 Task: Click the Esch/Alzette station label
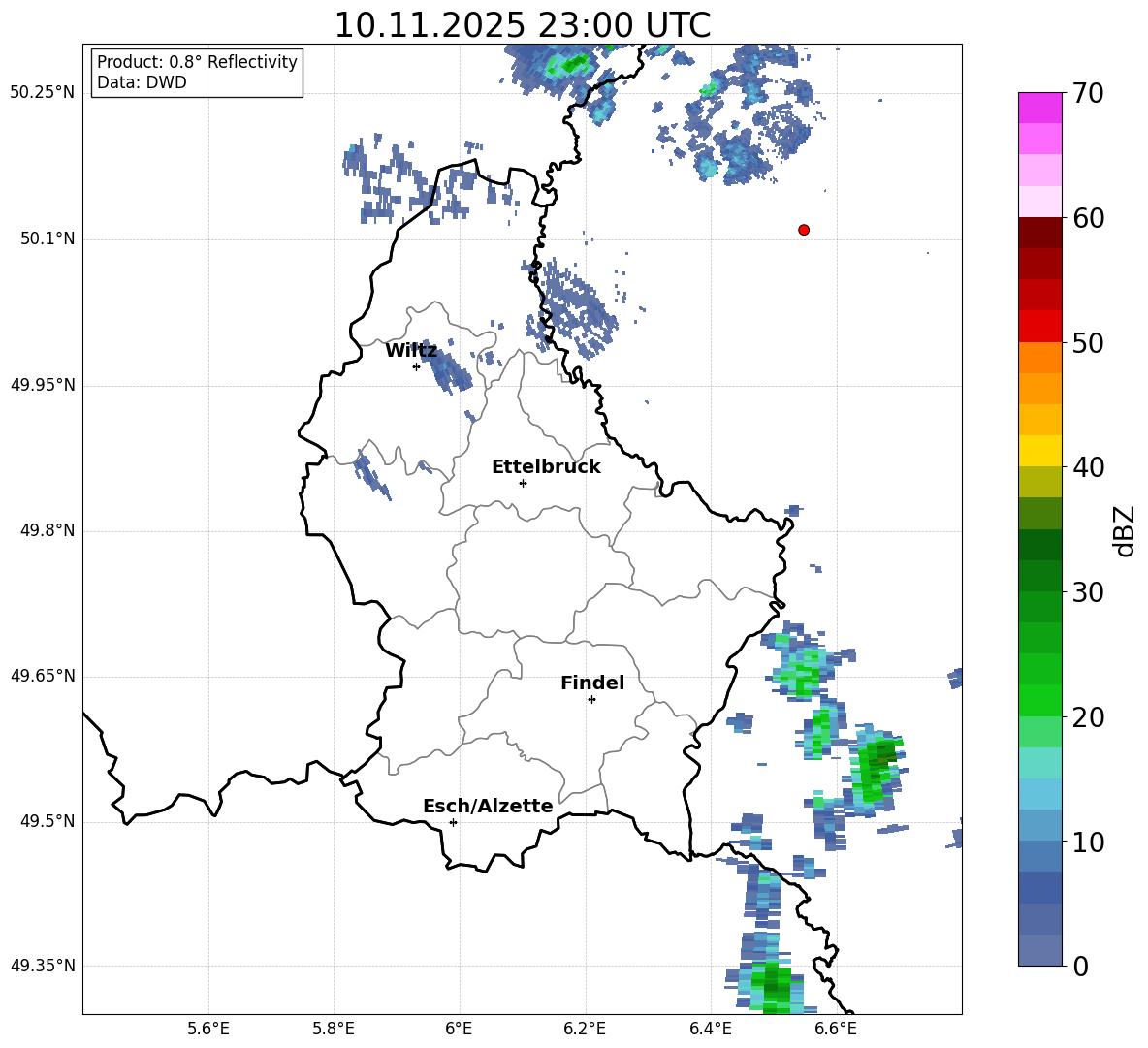pyautogui.click(x=488, y=806)
